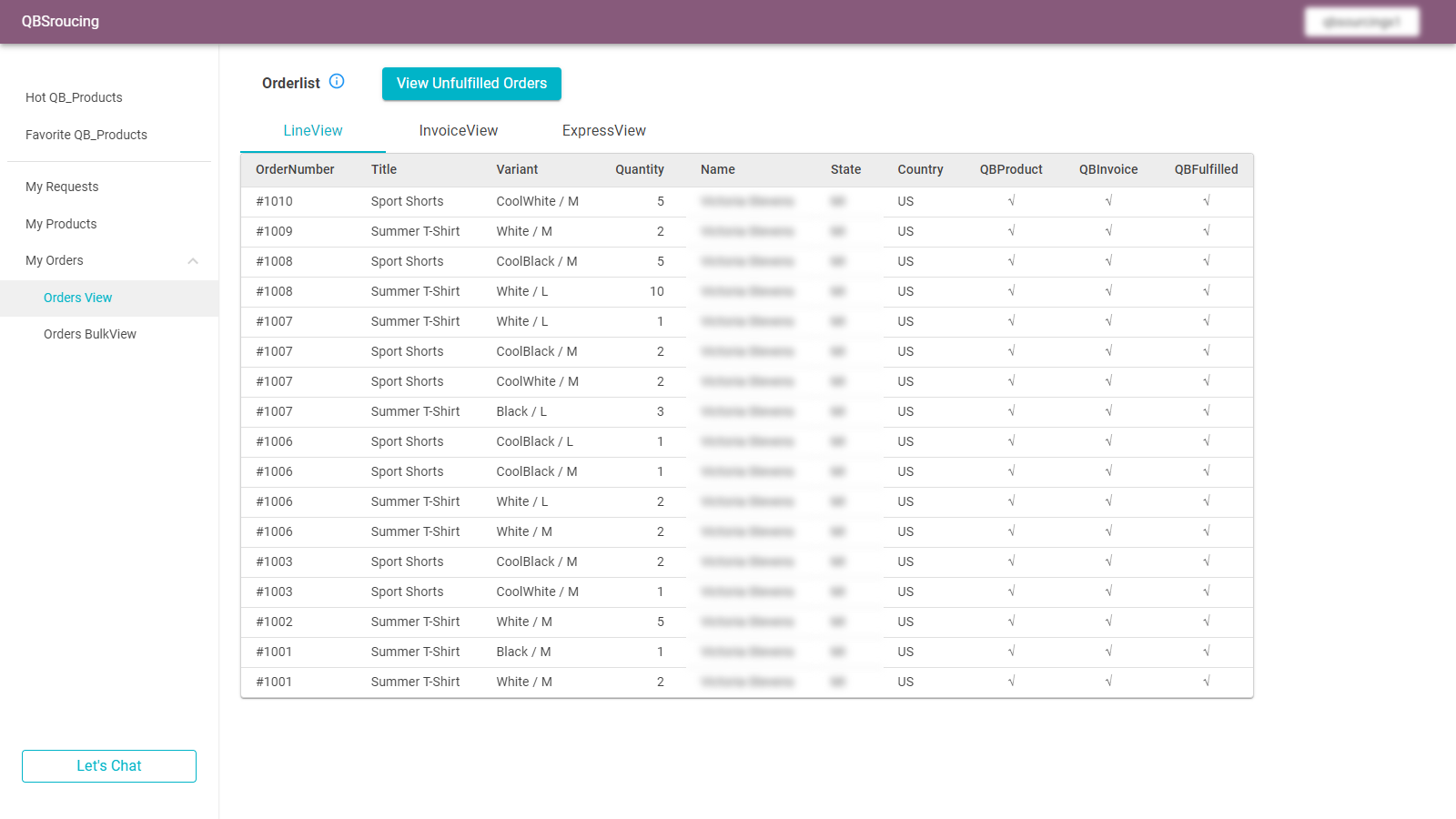The image size is (1456, 819).
Task: Click QBFulfilled checkmark for order #1010
Action: [x=1206, y=201]
